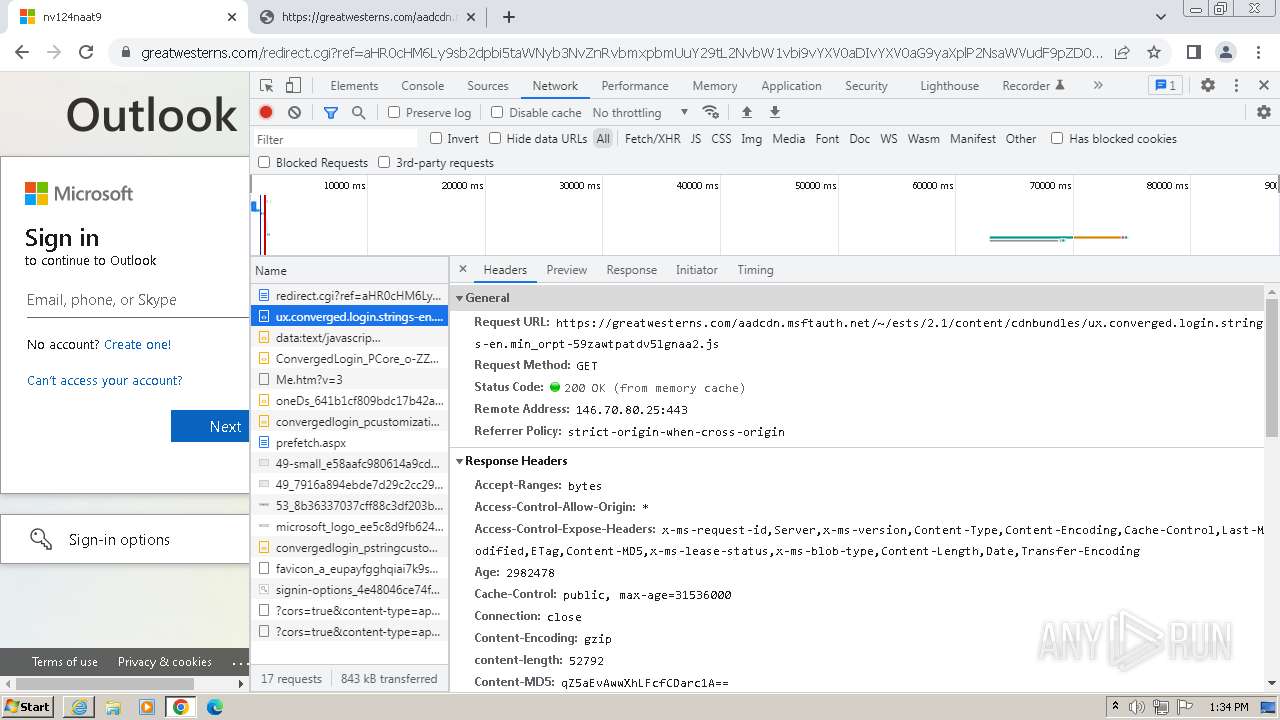The image size is (1280, 720).
Task: Switch to the Sources tab
Action: (x=488, y=86)
